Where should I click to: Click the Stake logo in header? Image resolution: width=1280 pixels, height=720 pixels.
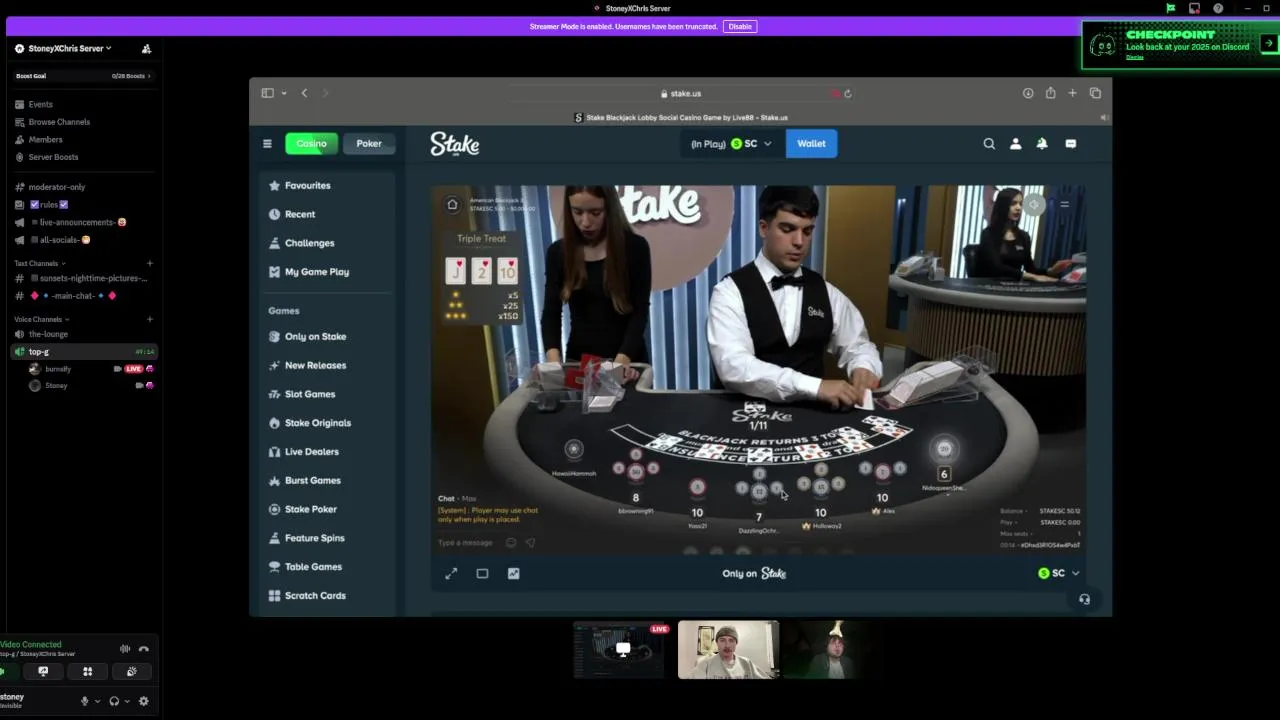(455, 144)
